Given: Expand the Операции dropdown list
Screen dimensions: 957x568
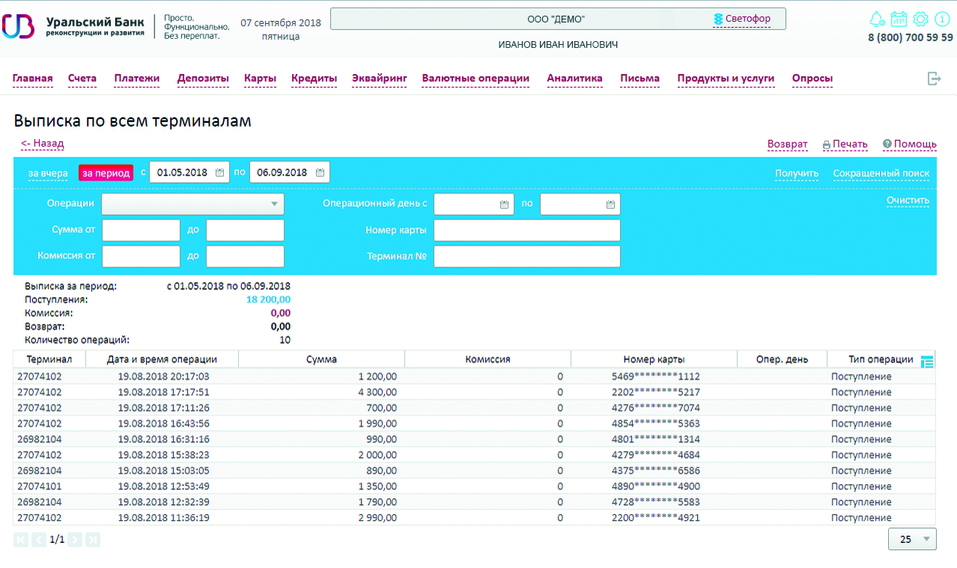Looking at the screenshot, I should [x=274, y=204].
